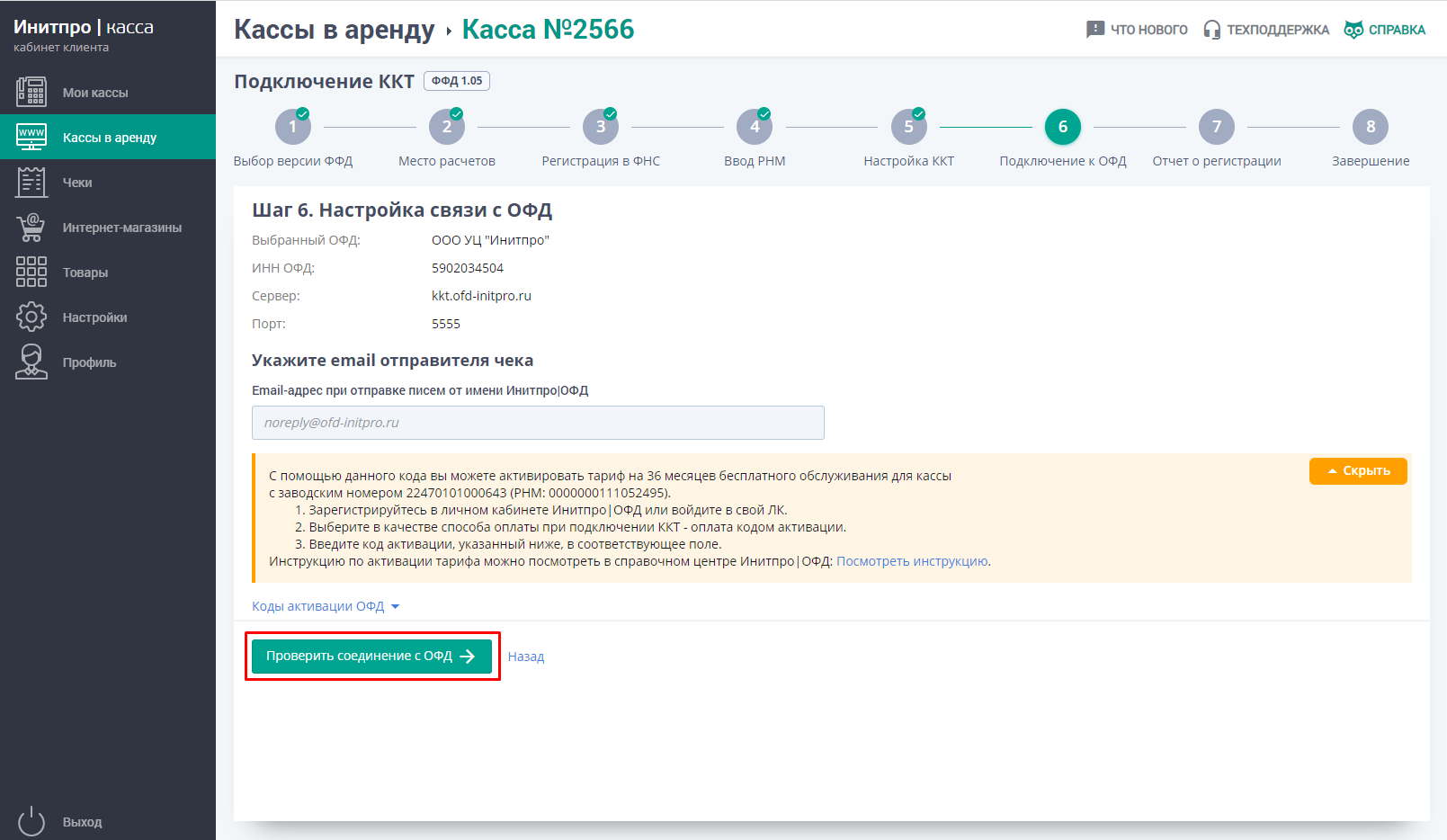The width and height of the screenshot is (1447, 840).
Task: Click the Отчет о регистрации step label
Action: (x=1217, y=161)
